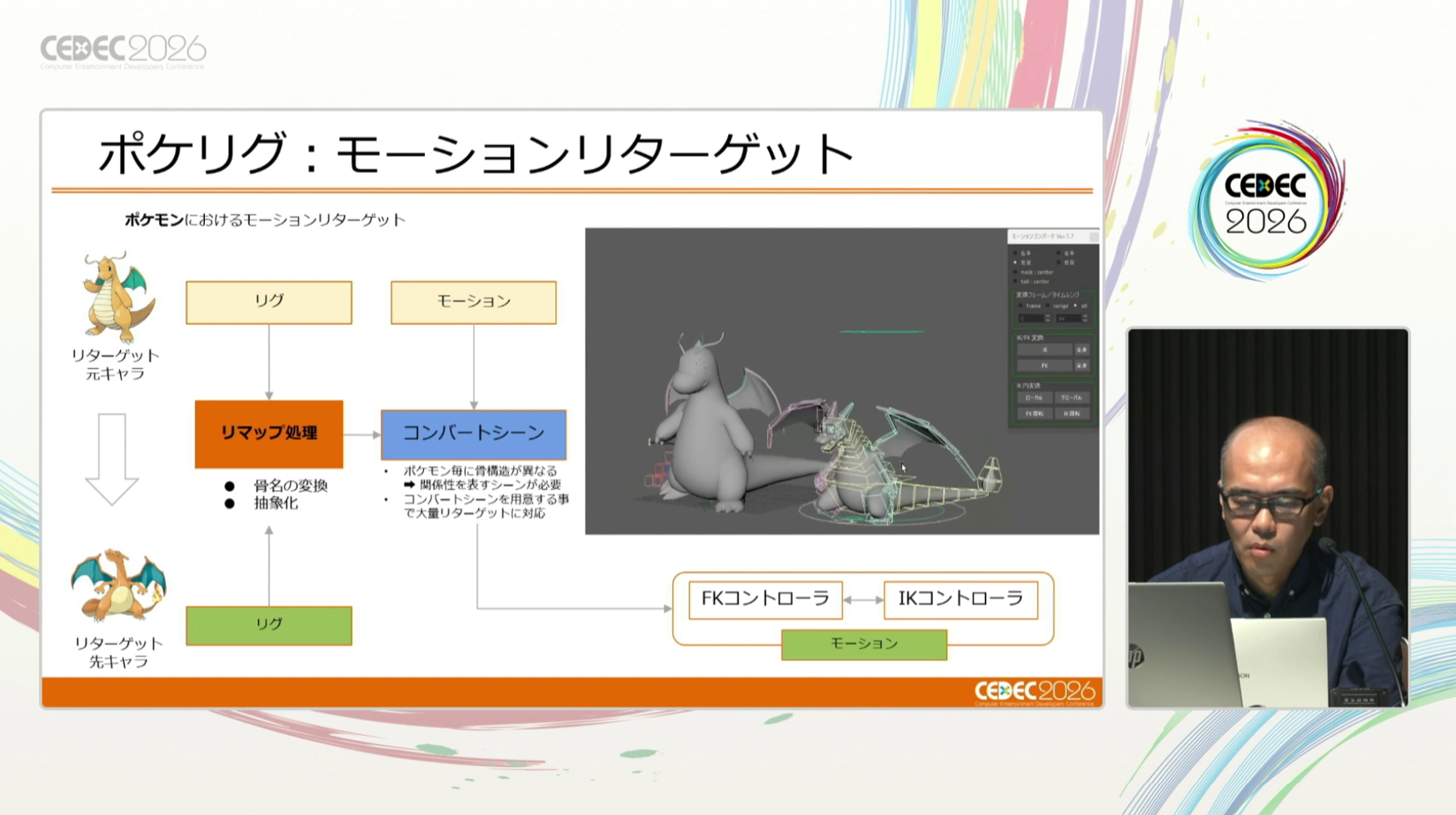Click the end frame input field
1456x815 pixels.
tap(1069, 318)
